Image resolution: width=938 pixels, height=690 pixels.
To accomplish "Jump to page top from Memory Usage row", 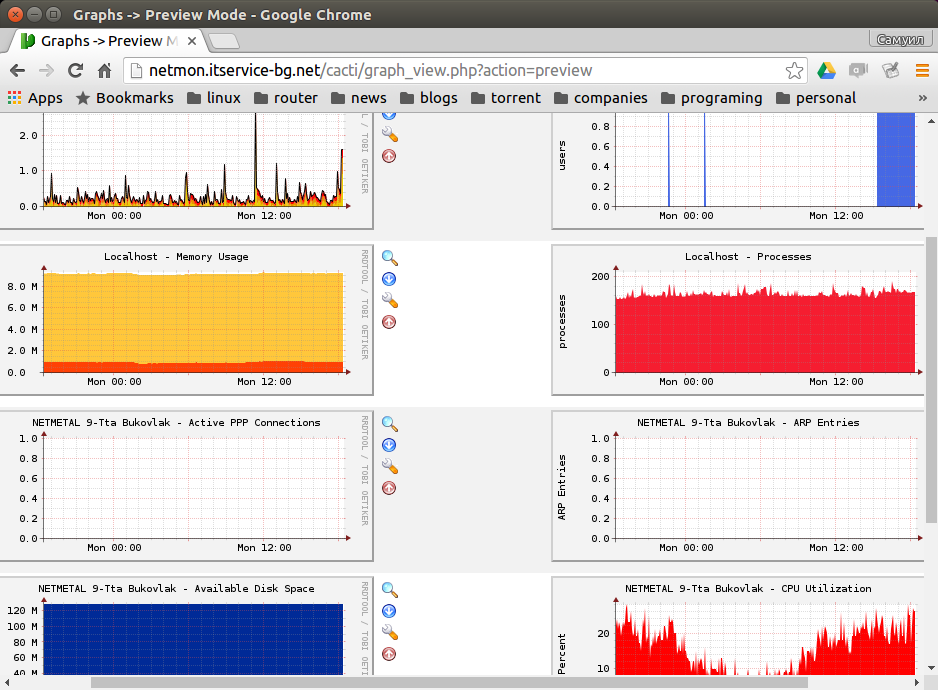I will click(389, 322).
